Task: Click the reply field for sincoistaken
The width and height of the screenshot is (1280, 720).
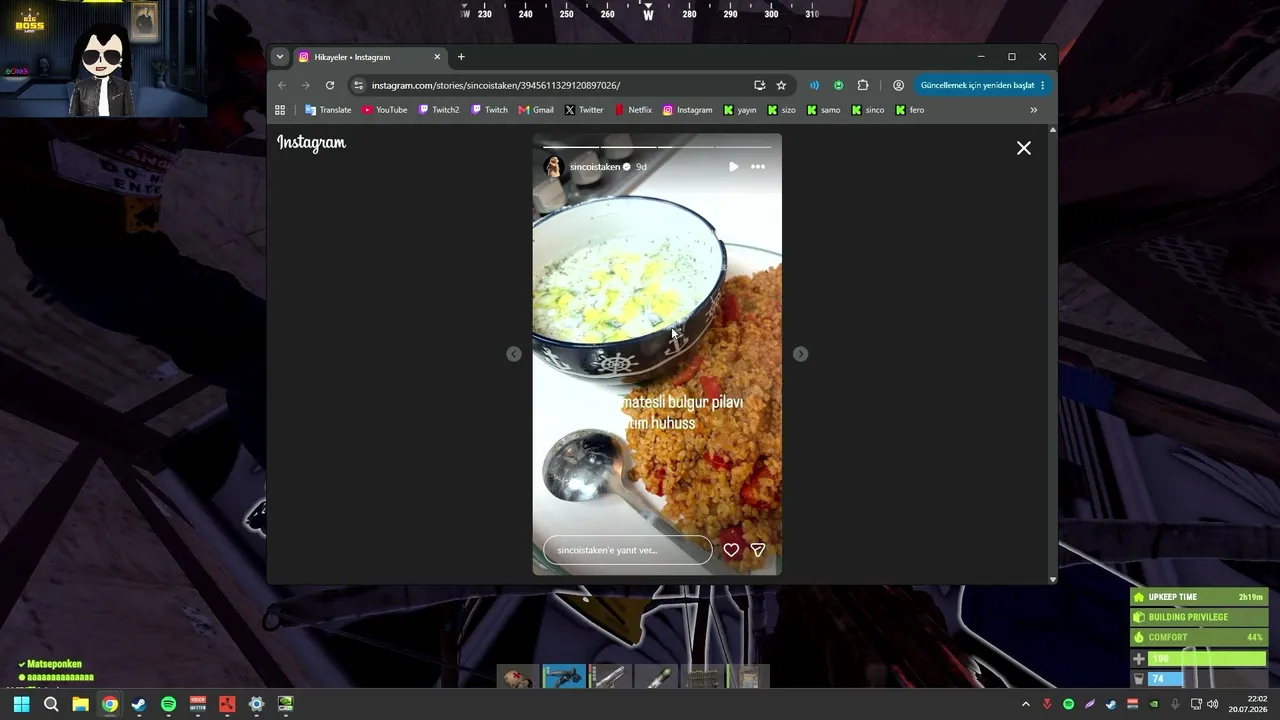Action: coord(627,550)
